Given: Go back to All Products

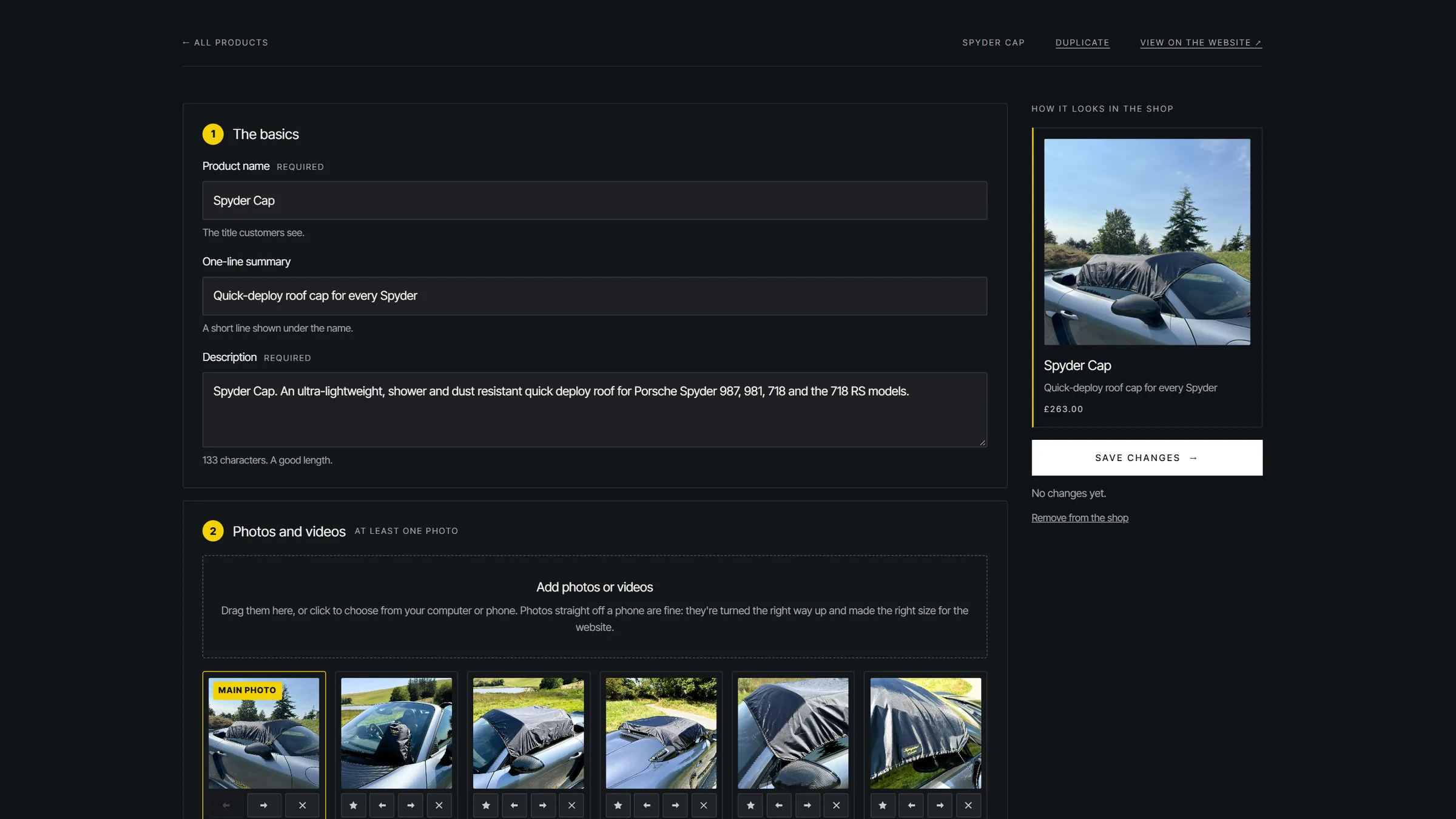Looking at the screenshot, I should [225, 42].
